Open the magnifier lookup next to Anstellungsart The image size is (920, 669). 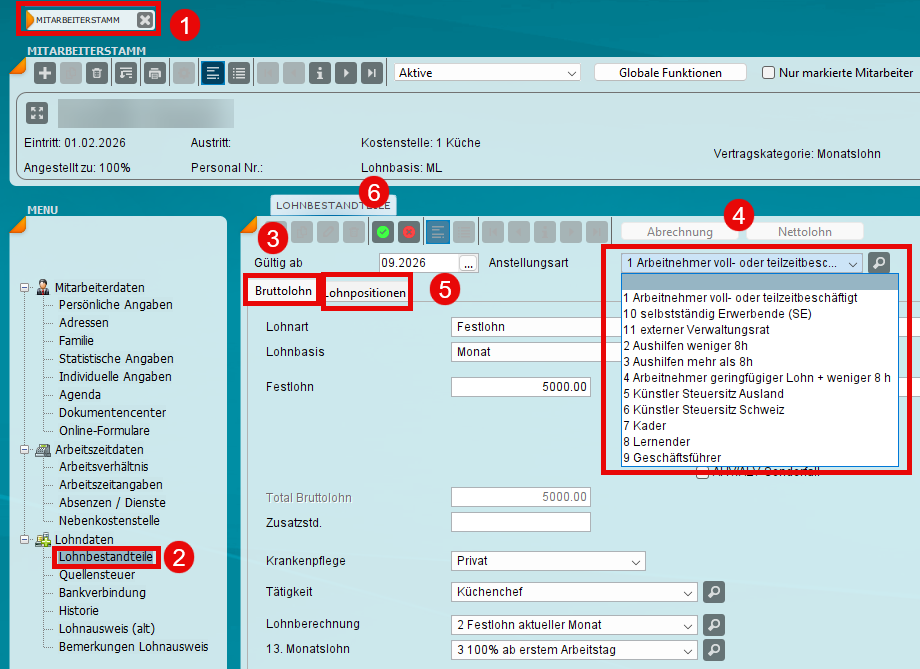pos(879,262)
